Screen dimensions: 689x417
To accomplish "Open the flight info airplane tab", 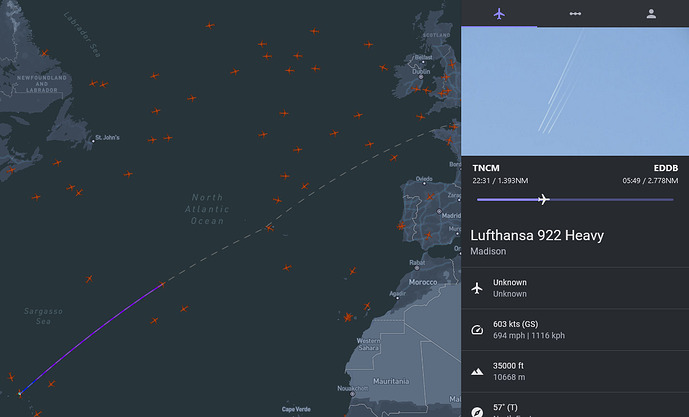I will [x=499, y=14].
